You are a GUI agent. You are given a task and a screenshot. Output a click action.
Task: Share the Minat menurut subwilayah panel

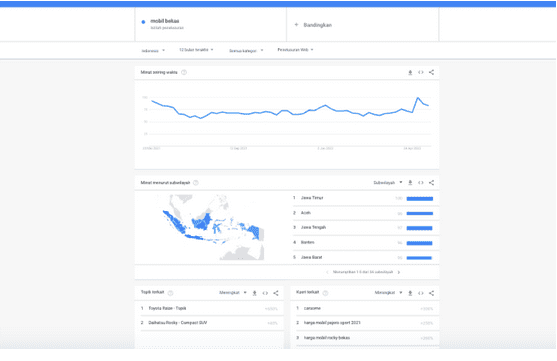(431, 183)
